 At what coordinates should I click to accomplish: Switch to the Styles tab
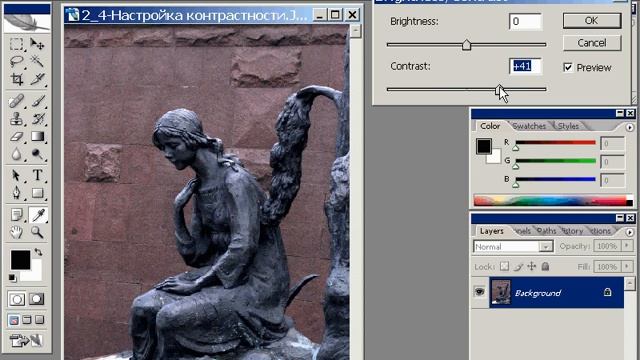click(568, 126)
